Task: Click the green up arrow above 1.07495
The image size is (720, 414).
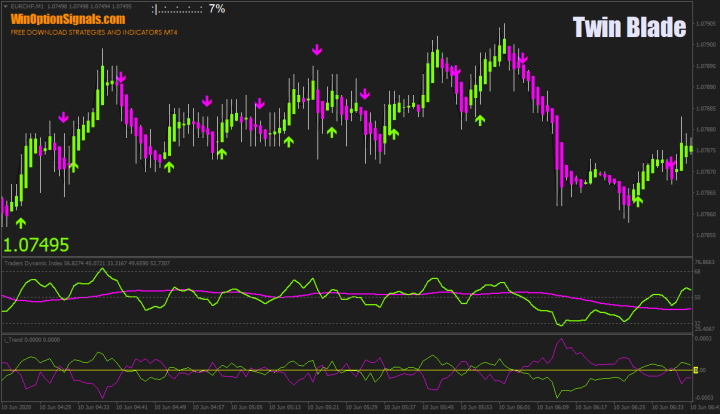Action: (21, 222)
